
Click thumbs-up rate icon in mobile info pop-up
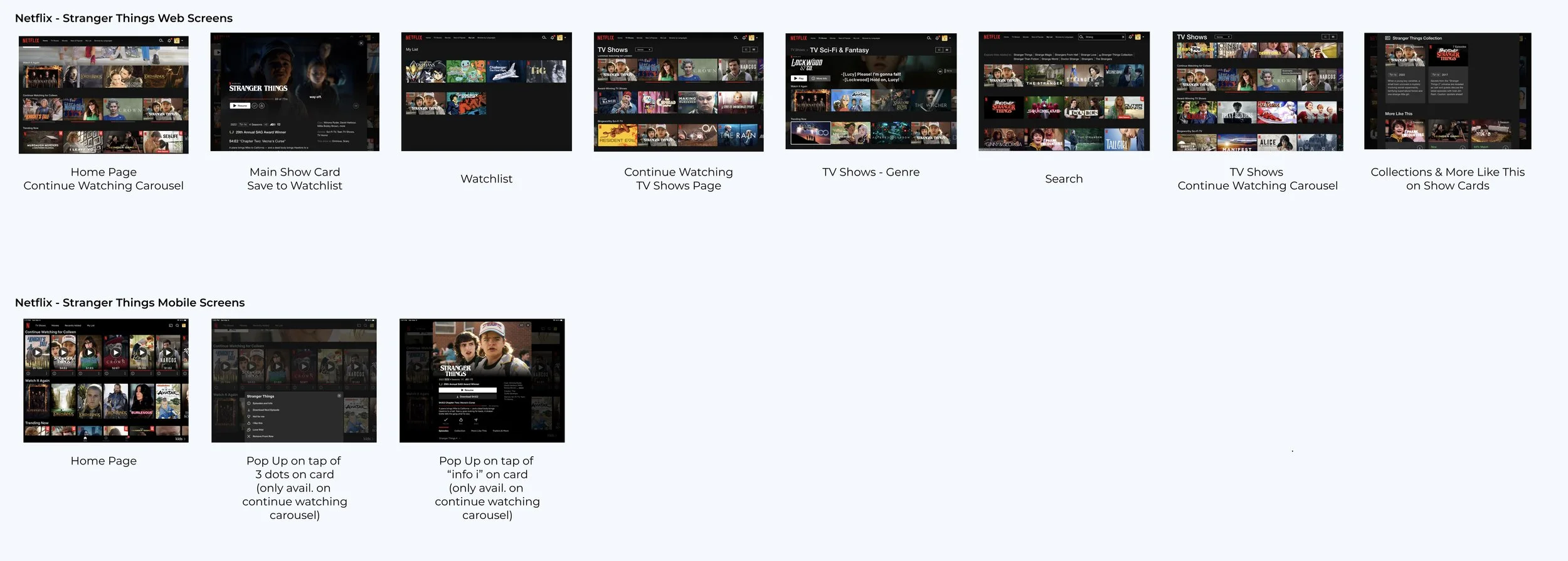[461, 419]
